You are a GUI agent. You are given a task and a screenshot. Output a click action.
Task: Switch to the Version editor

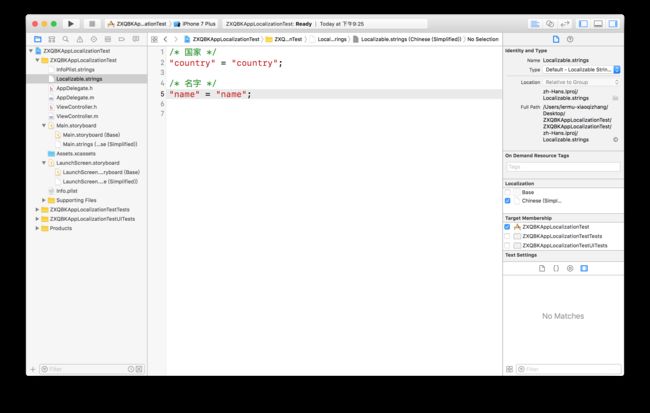(565, 24)
